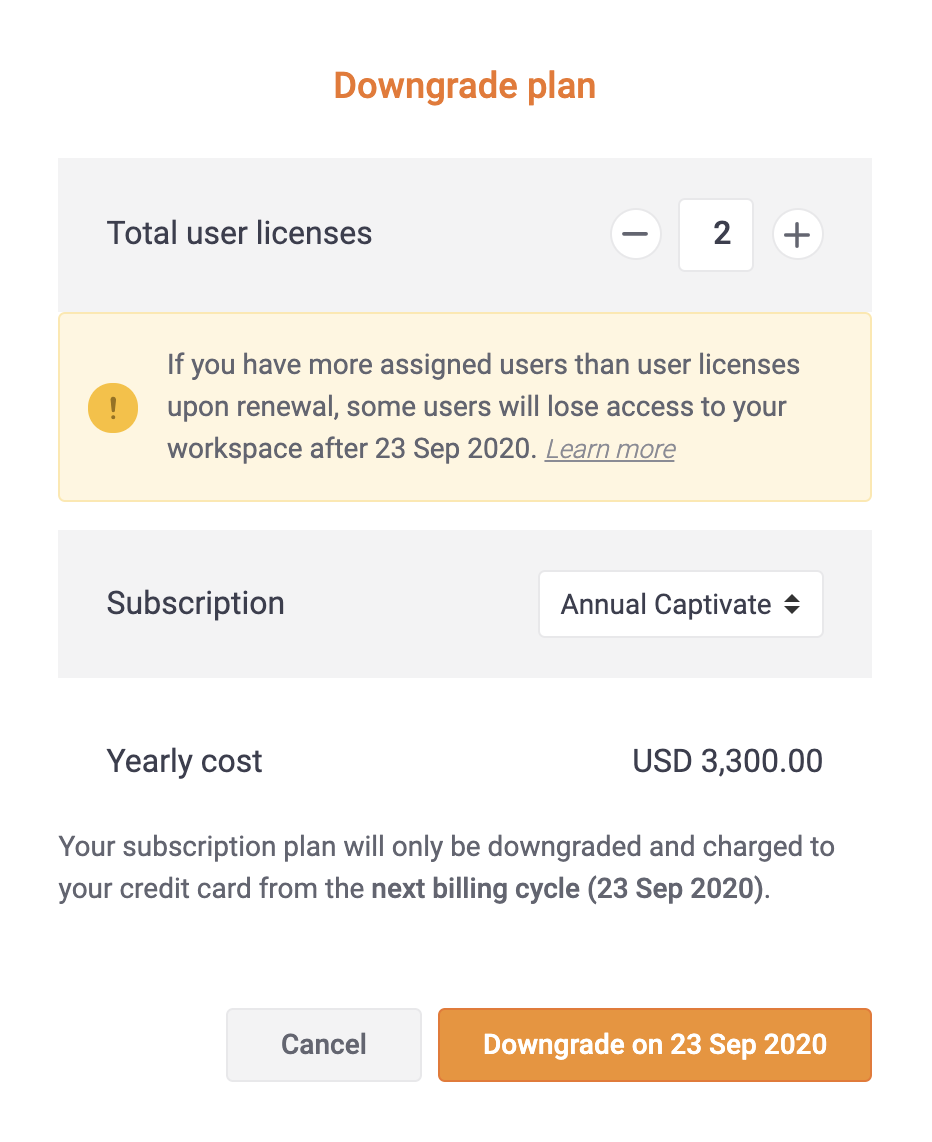The image size is (932, 1142).
Task: Open the Annual Captivate subscription dropdown
Action: 681,604
